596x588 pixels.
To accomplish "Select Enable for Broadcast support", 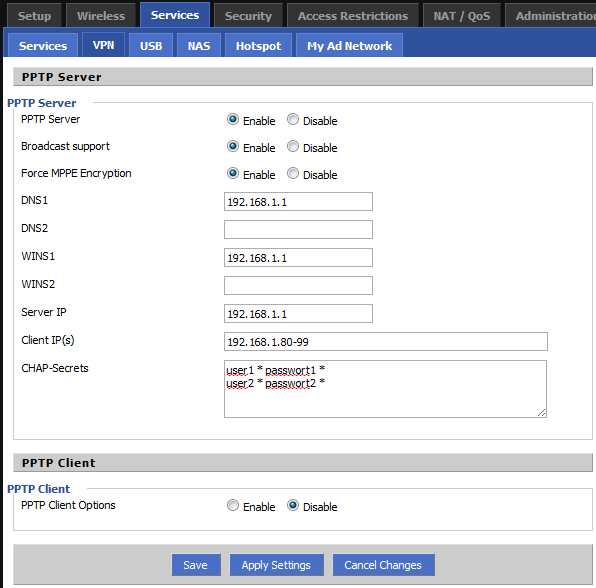I will (x=233, y=147).
